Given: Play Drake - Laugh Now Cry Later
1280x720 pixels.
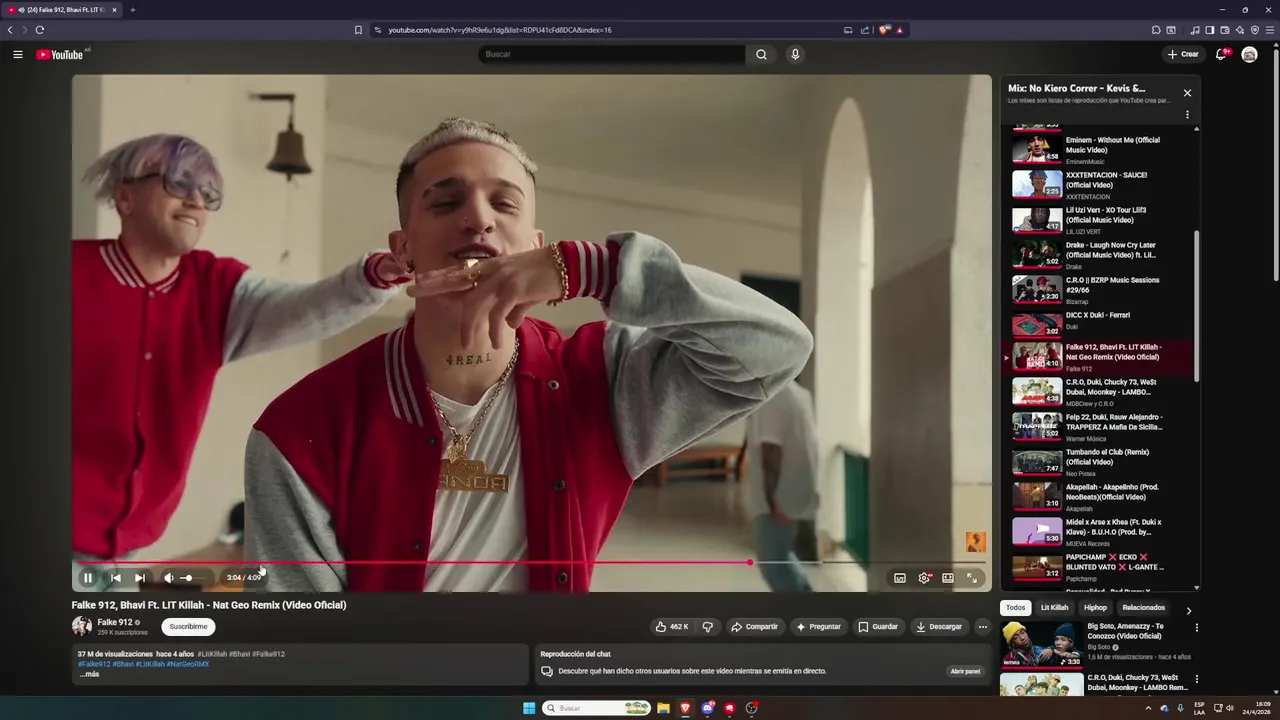Looking at the screenshot, I should click(x=1098, y=254).
